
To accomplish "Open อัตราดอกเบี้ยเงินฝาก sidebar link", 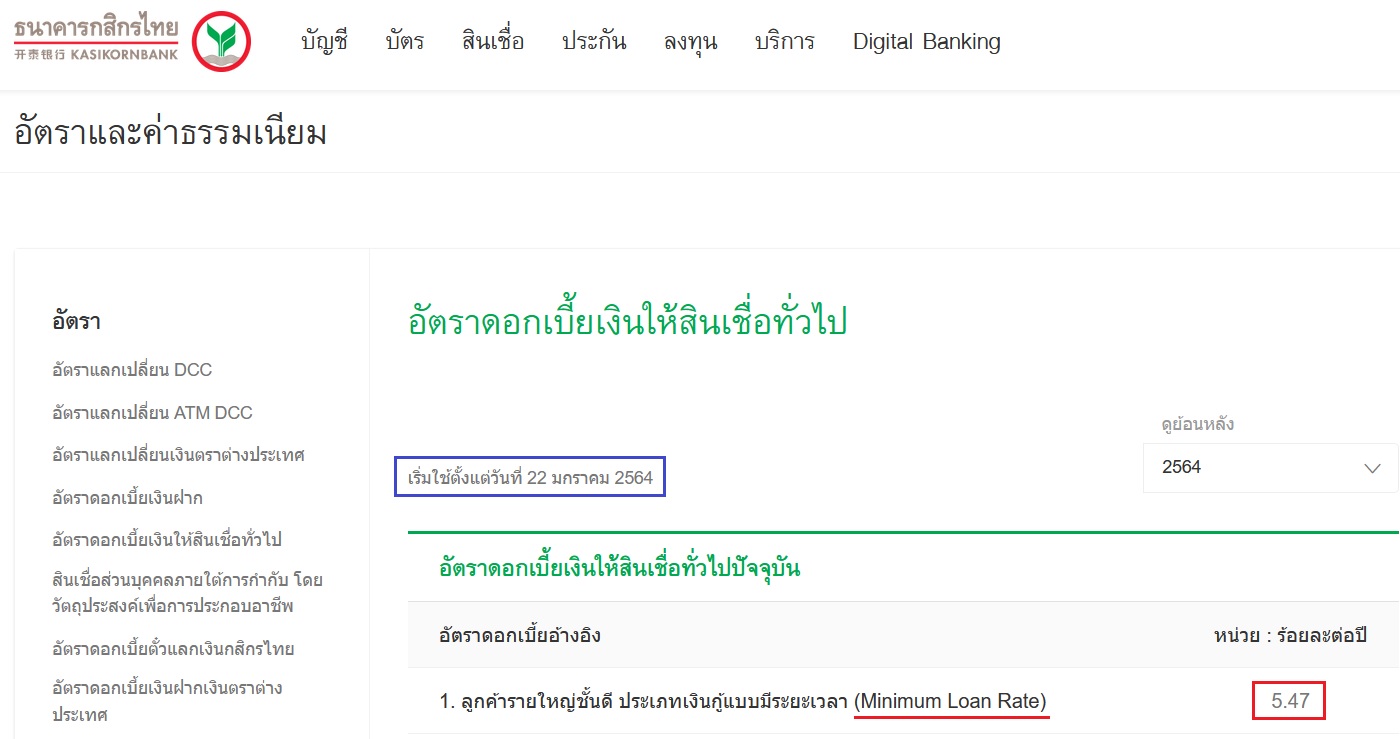I will [127, 498].
